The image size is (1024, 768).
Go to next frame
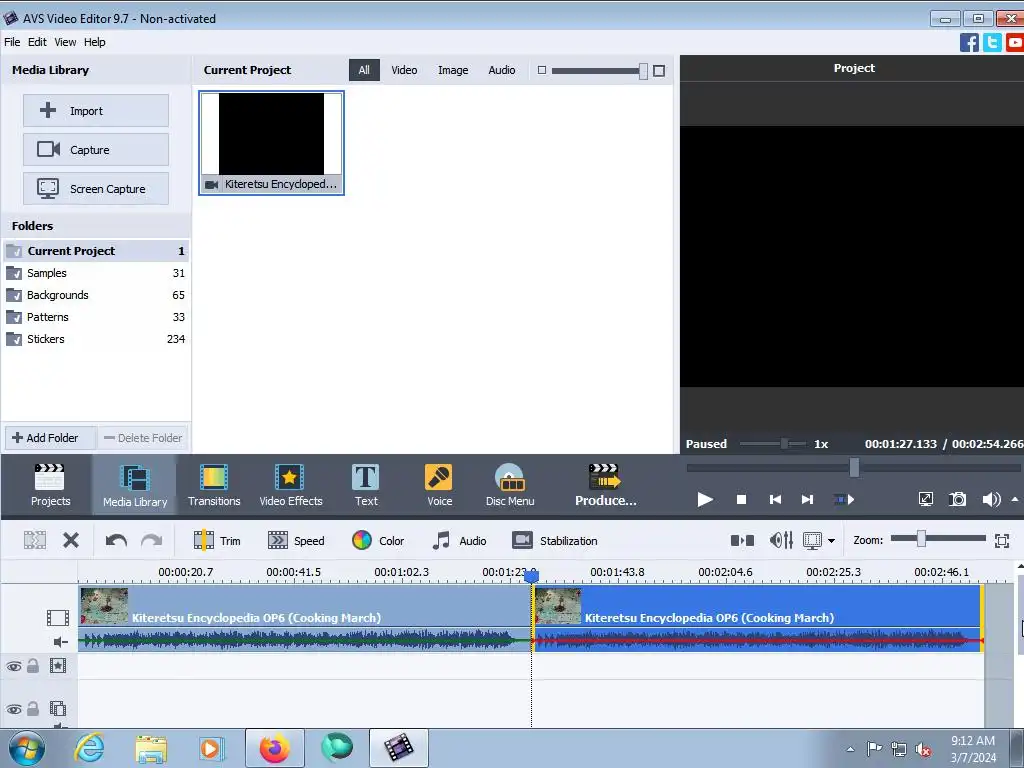coord(807,500)
